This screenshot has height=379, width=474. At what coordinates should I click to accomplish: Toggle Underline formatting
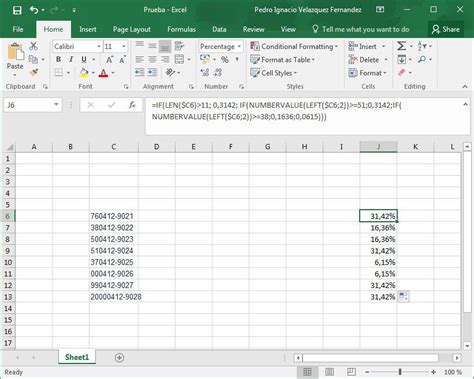[x=84, y=60]
